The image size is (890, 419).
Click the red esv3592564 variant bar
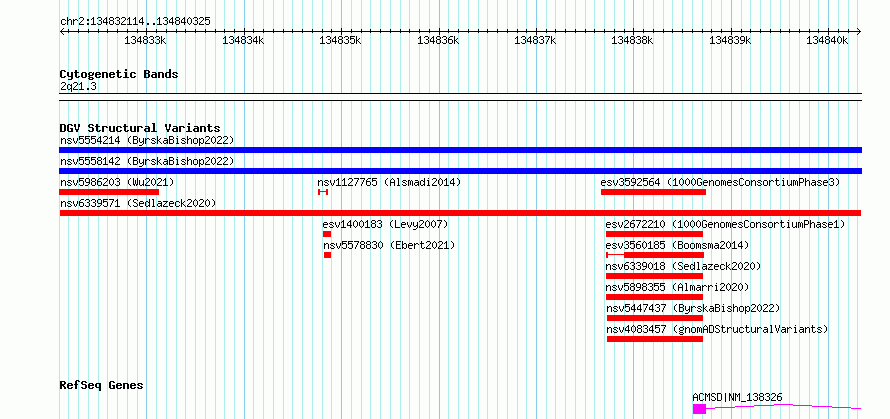pos(653,192)
